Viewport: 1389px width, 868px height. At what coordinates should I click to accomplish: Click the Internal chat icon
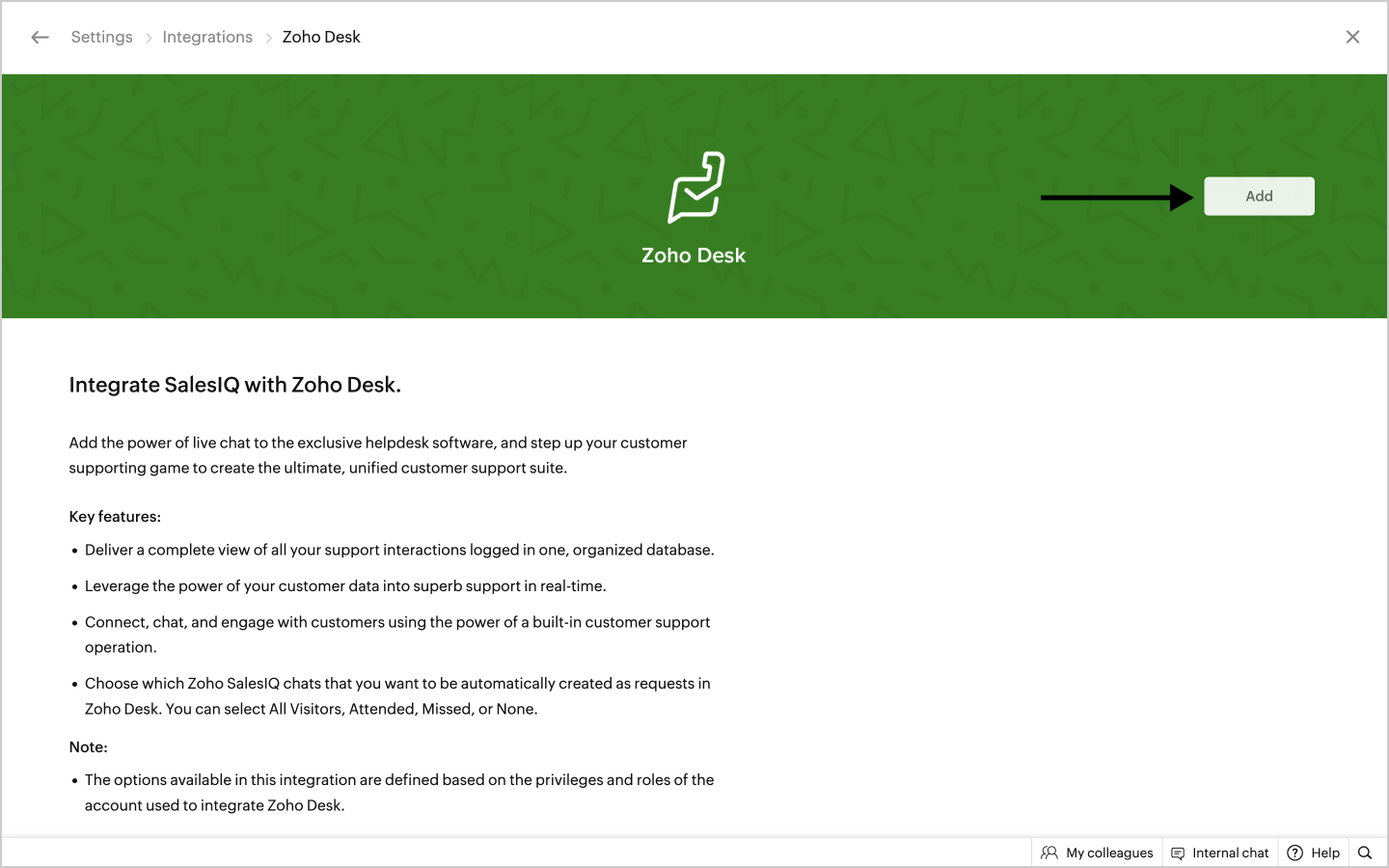tap(1178, 853)
